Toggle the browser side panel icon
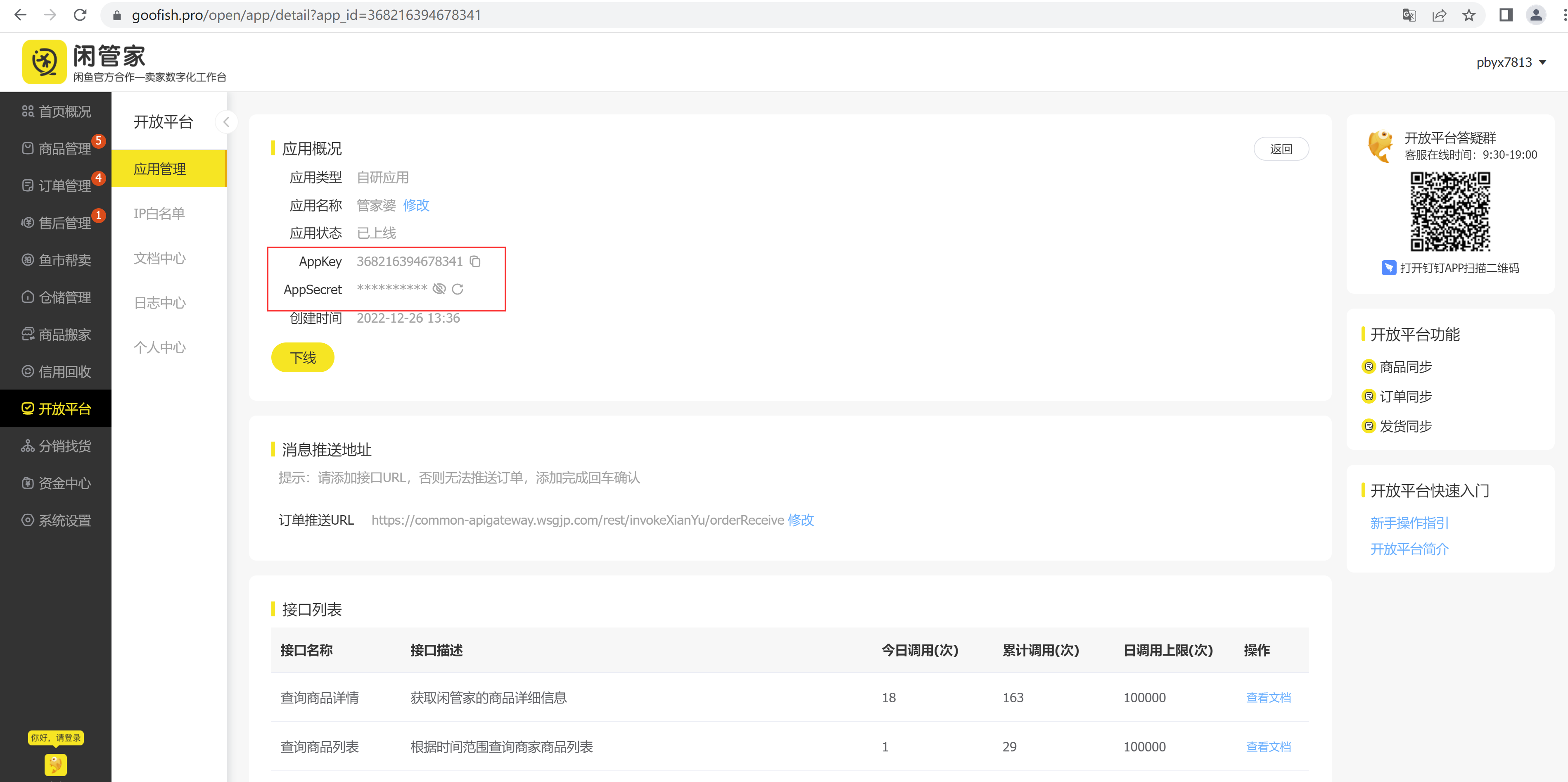Viewport: 1568px width, 782px height. 1506,15
